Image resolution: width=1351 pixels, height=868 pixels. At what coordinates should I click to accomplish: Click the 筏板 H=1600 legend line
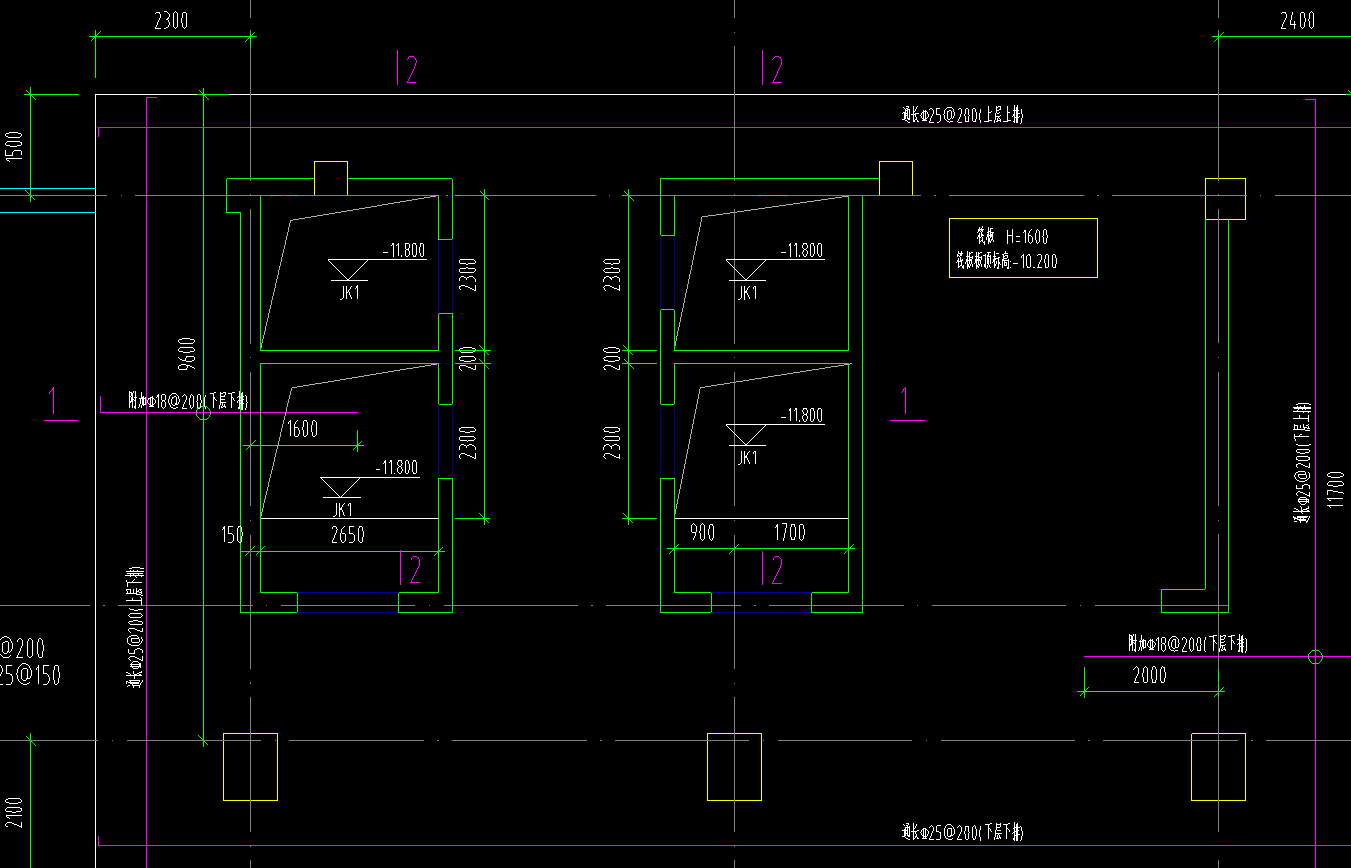(1012, 237)
